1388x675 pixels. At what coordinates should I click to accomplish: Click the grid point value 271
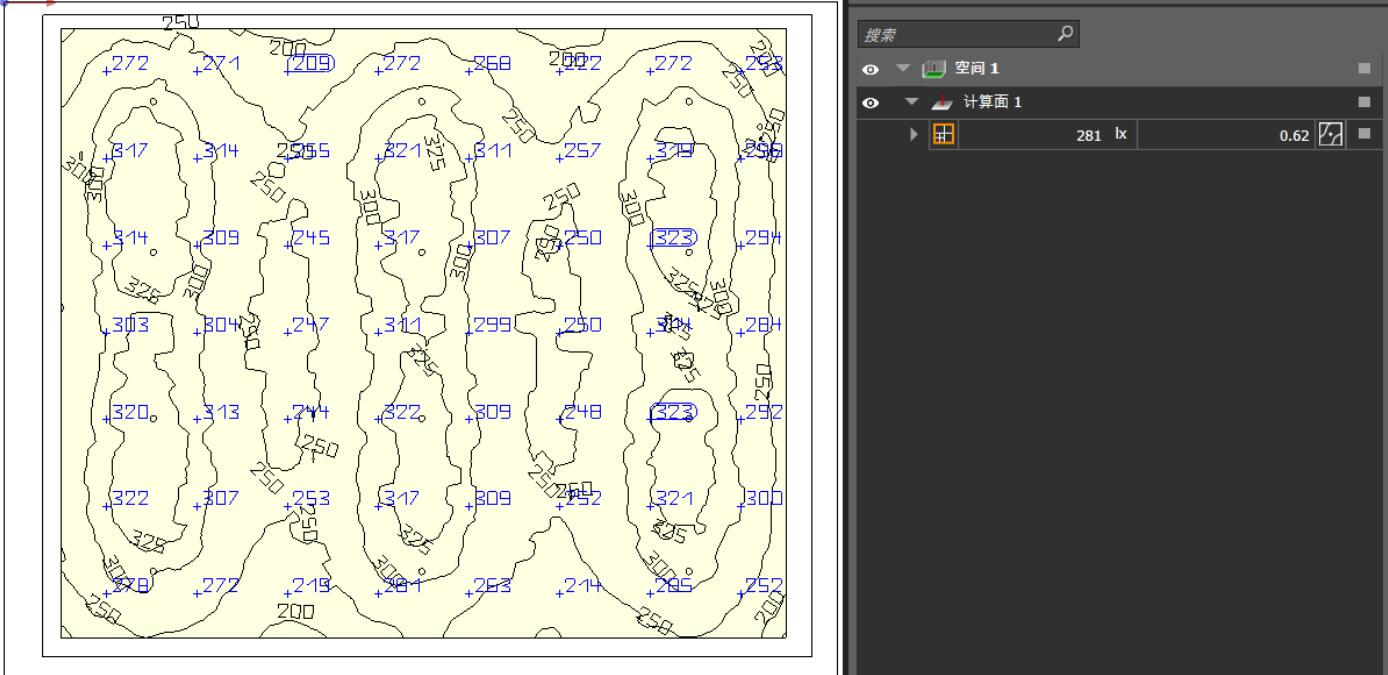[221, 64]
